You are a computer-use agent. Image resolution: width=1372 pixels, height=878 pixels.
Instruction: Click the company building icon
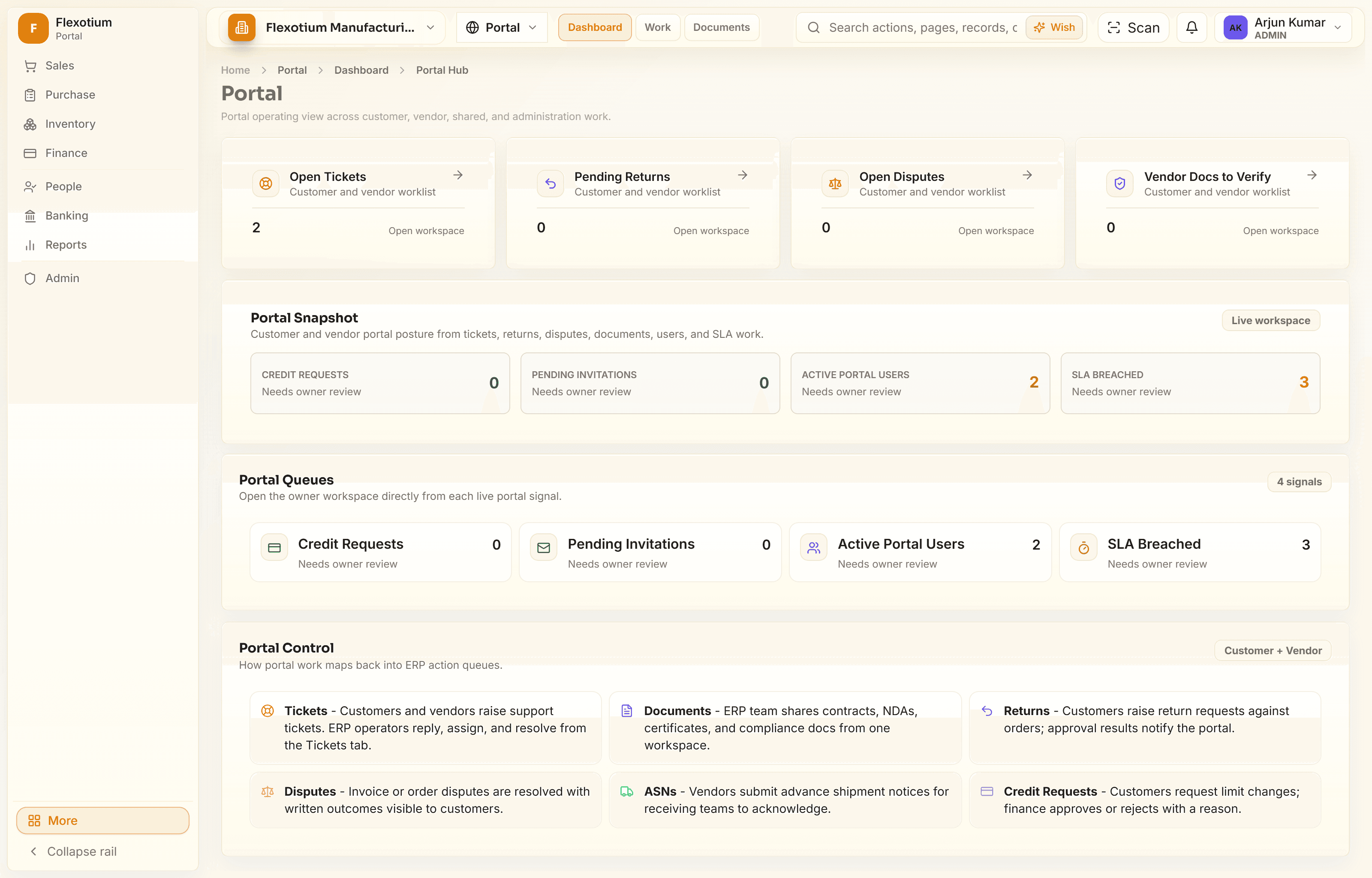(x=242, y=27)
